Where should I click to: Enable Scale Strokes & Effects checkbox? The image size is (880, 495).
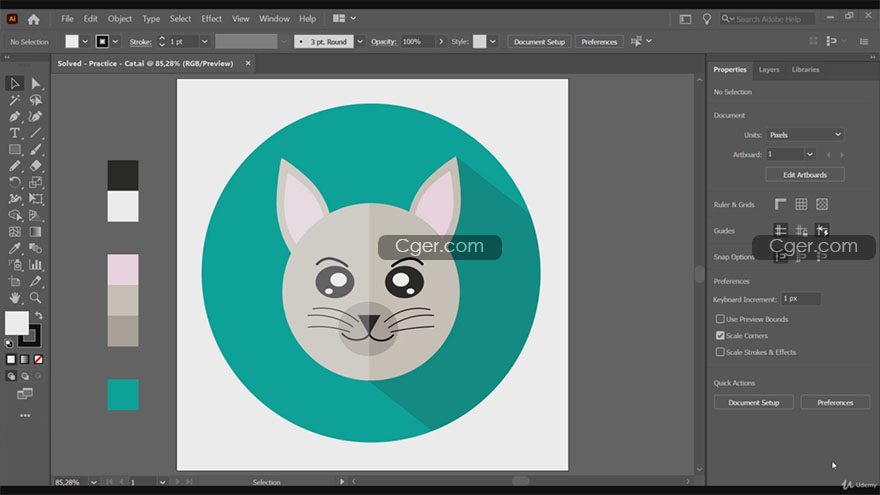coord(720,352)
